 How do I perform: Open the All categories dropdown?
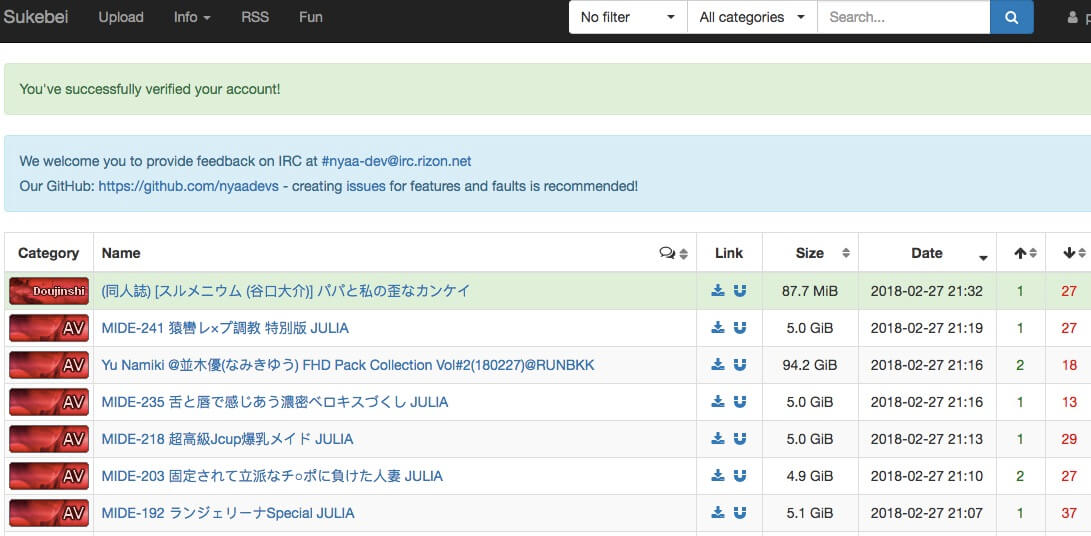(x=752, y=17)
